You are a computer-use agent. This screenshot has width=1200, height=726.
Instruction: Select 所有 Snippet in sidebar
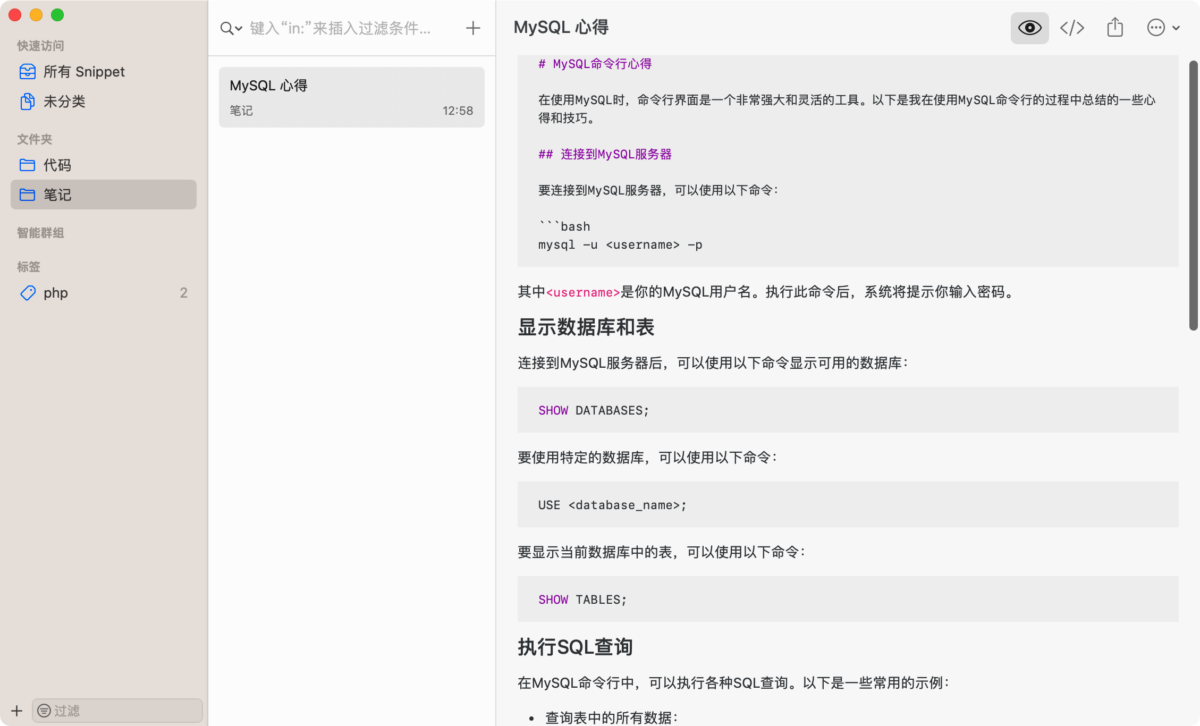point(104,72)
